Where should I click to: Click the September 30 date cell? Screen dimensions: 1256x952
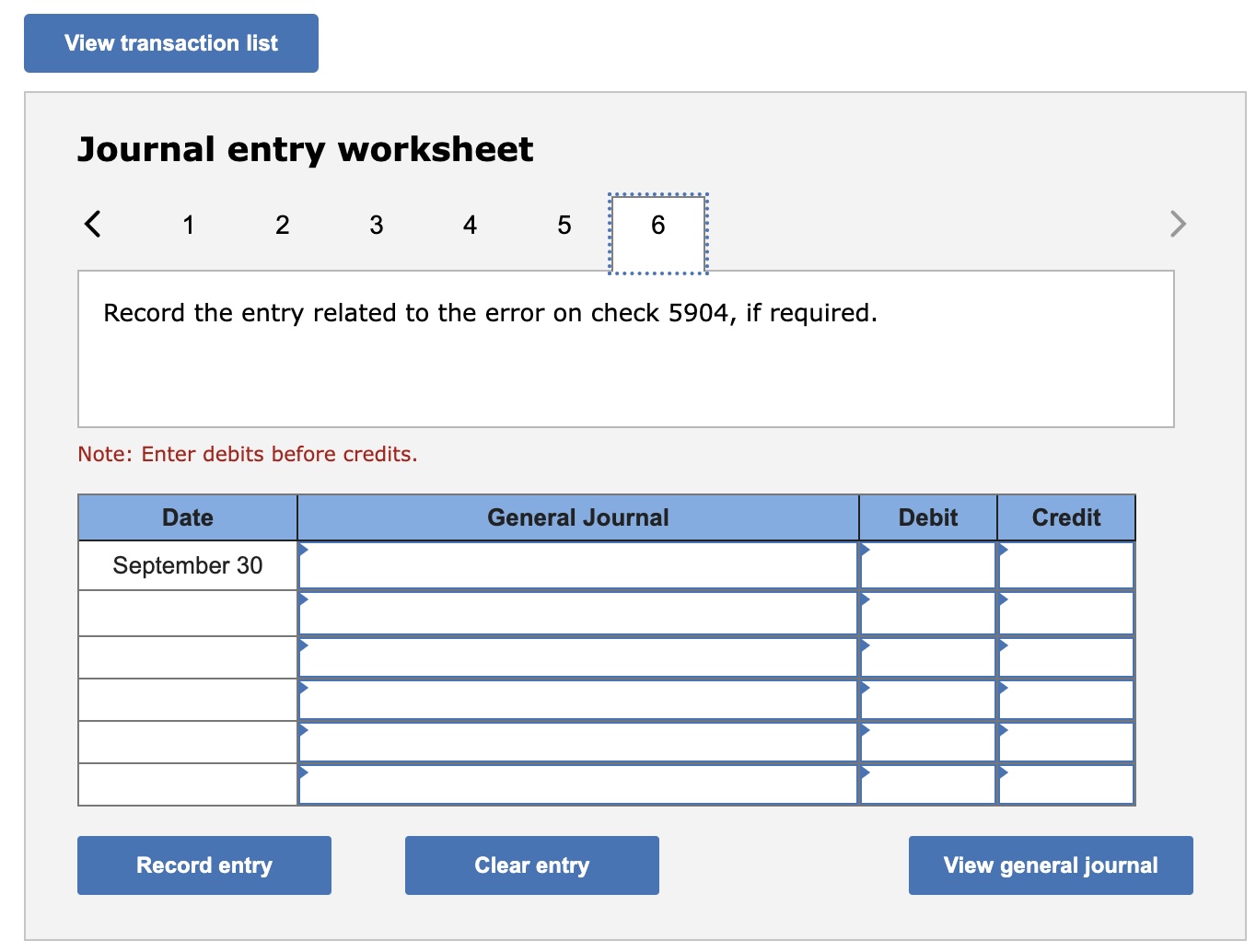tap(187, 565)
